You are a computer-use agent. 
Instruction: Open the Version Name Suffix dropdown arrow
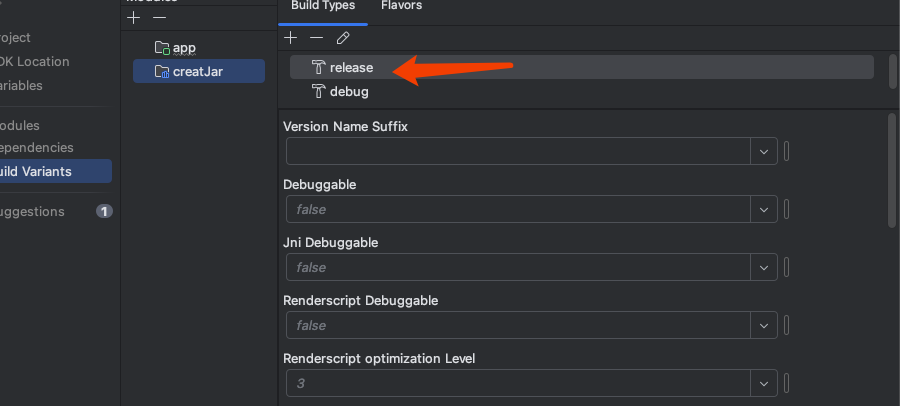[x=764, y=152]
